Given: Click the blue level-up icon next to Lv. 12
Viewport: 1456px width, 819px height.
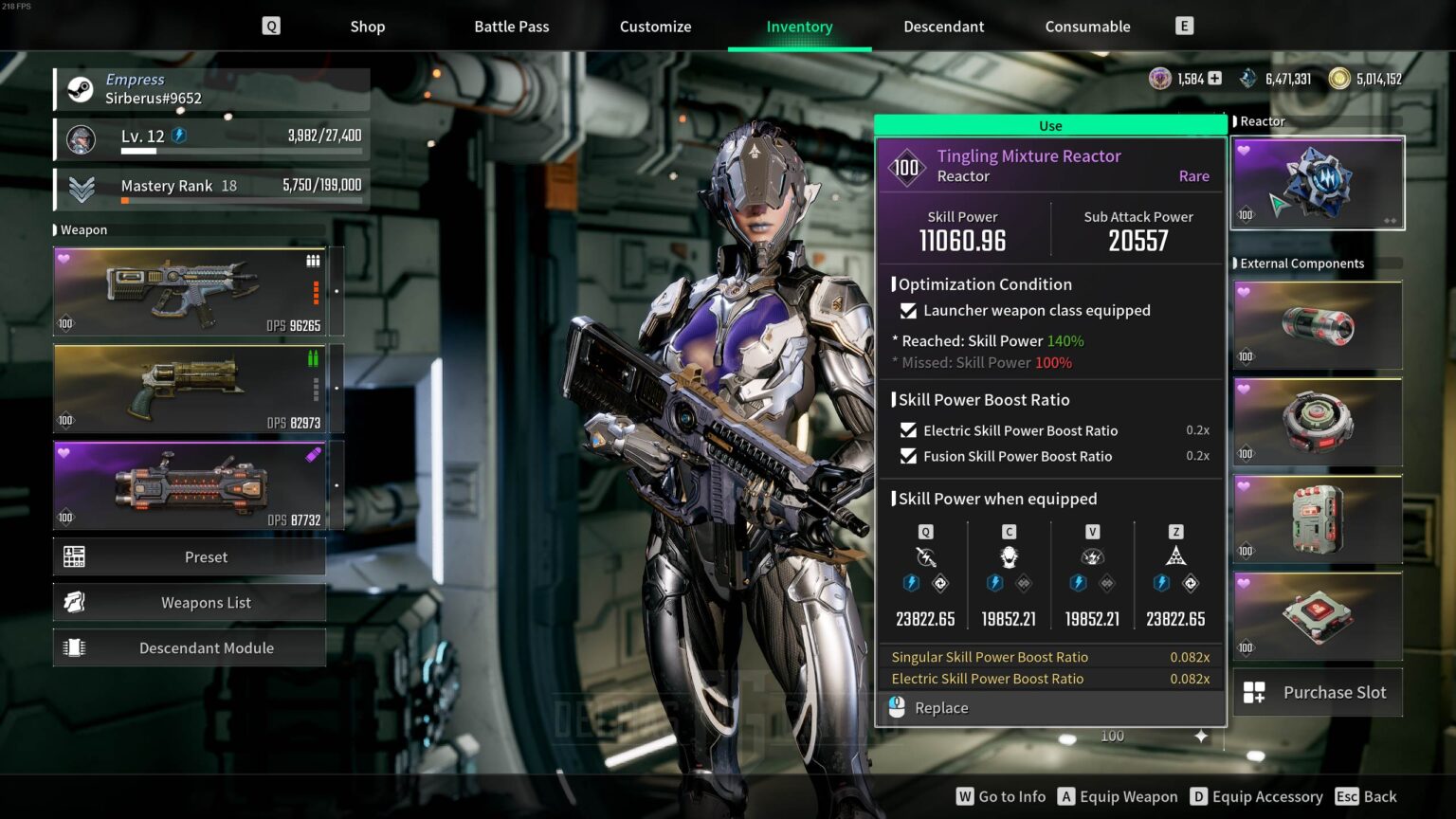Looking at the screenshot, I should tap(177, 136).
